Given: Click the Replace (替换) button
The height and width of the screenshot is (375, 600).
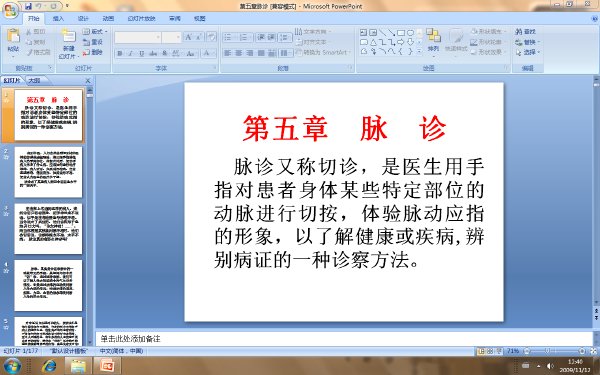Looking at the screenshot, I should (527, 42).
